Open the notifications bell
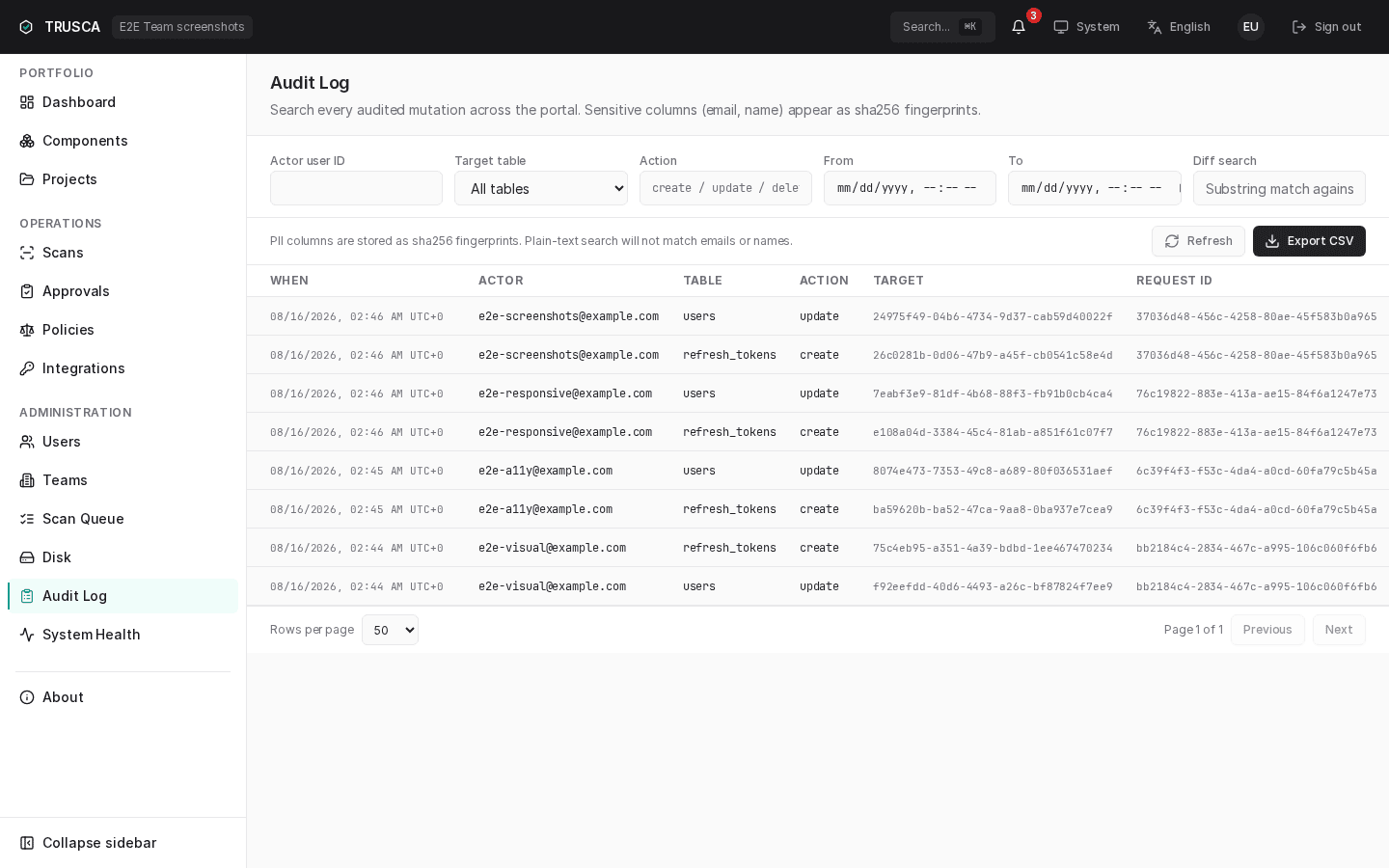This screenshot has width=1389, height=868. point(1019,27)
